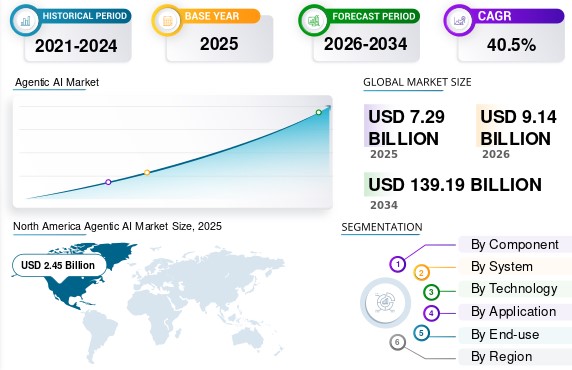Click the Base Year calendar icon
Viewport: 572px width, 370px height.
pos(167,20)
